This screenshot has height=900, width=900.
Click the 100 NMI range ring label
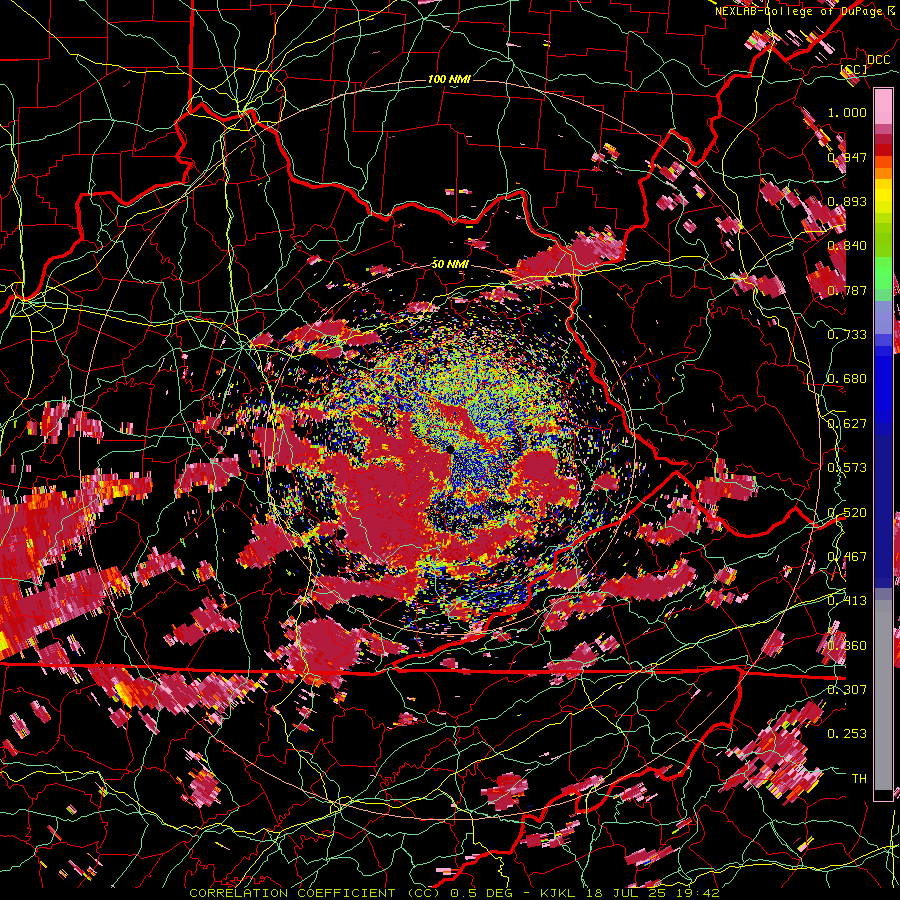(x=449, y=79)
